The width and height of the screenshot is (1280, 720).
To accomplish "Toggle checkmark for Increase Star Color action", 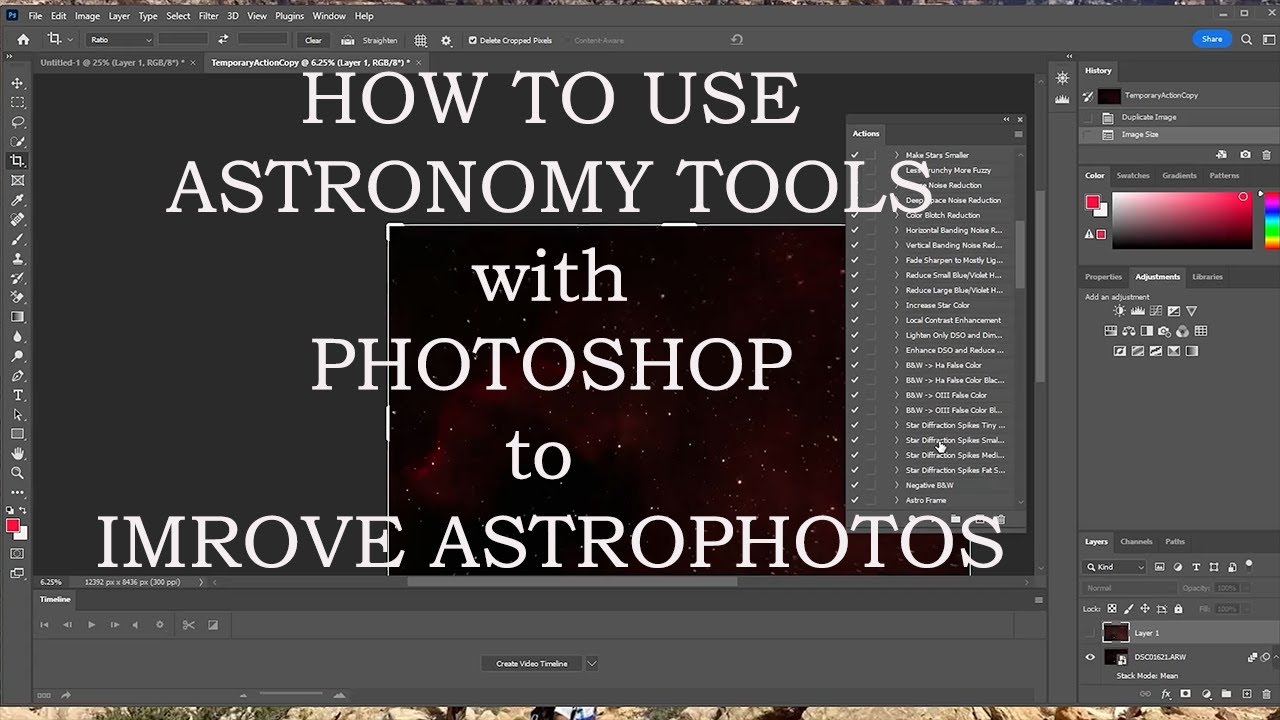I will pos(855,305).
